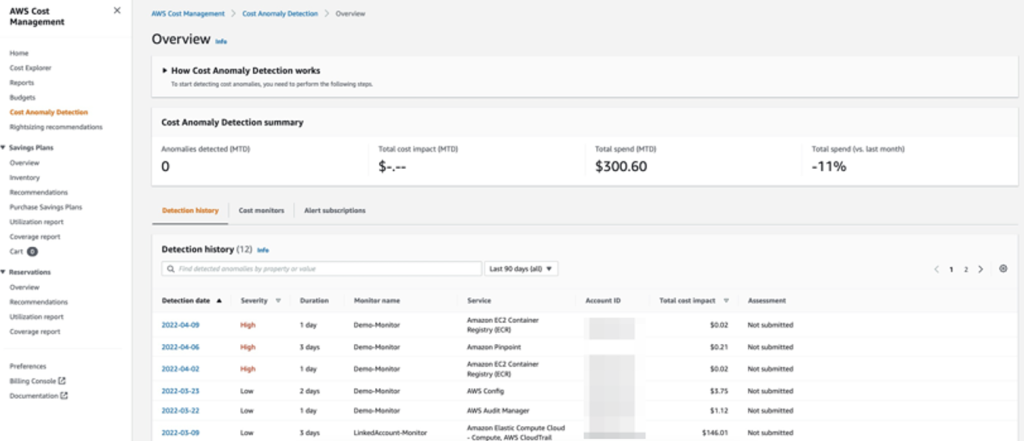
Task: Open Documentation link
Action: (34, 396)
